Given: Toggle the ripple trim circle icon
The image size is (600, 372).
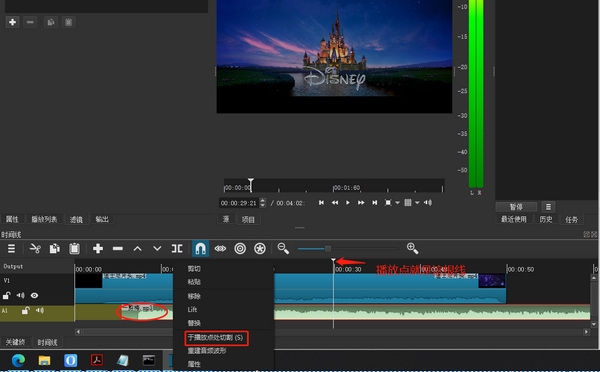Looking at the screenshot, I should click(240, 249).
